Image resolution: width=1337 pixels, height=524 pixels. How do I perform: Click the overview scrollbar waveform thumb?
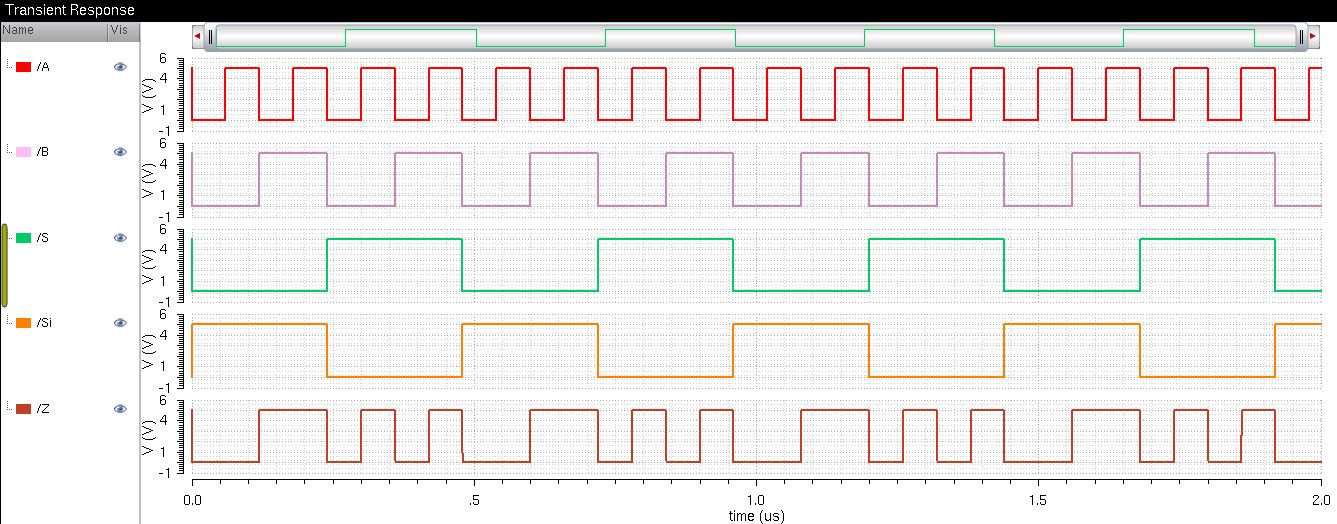(756, 37)
